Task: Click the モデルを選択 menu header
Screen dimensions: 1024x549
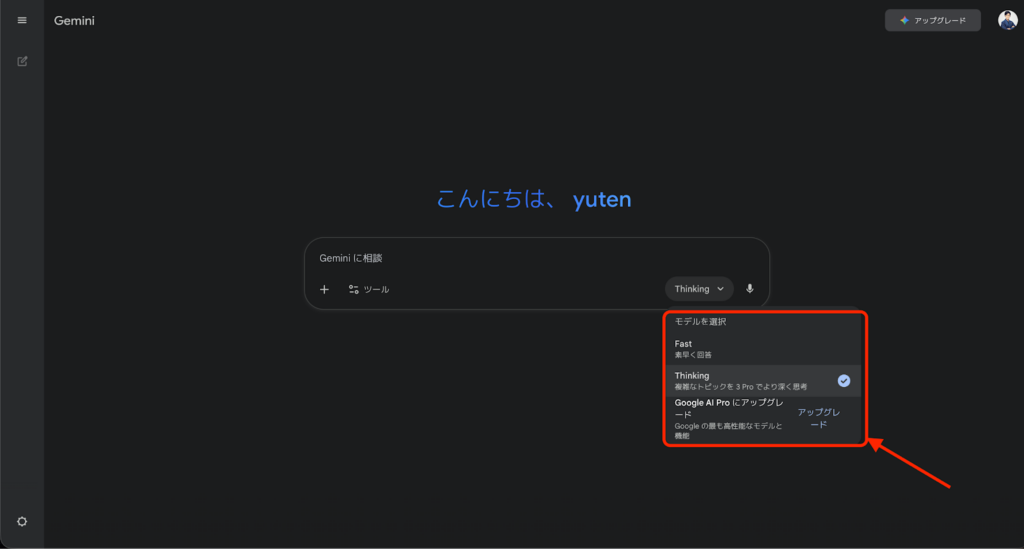Action: [x=700, y=322]
